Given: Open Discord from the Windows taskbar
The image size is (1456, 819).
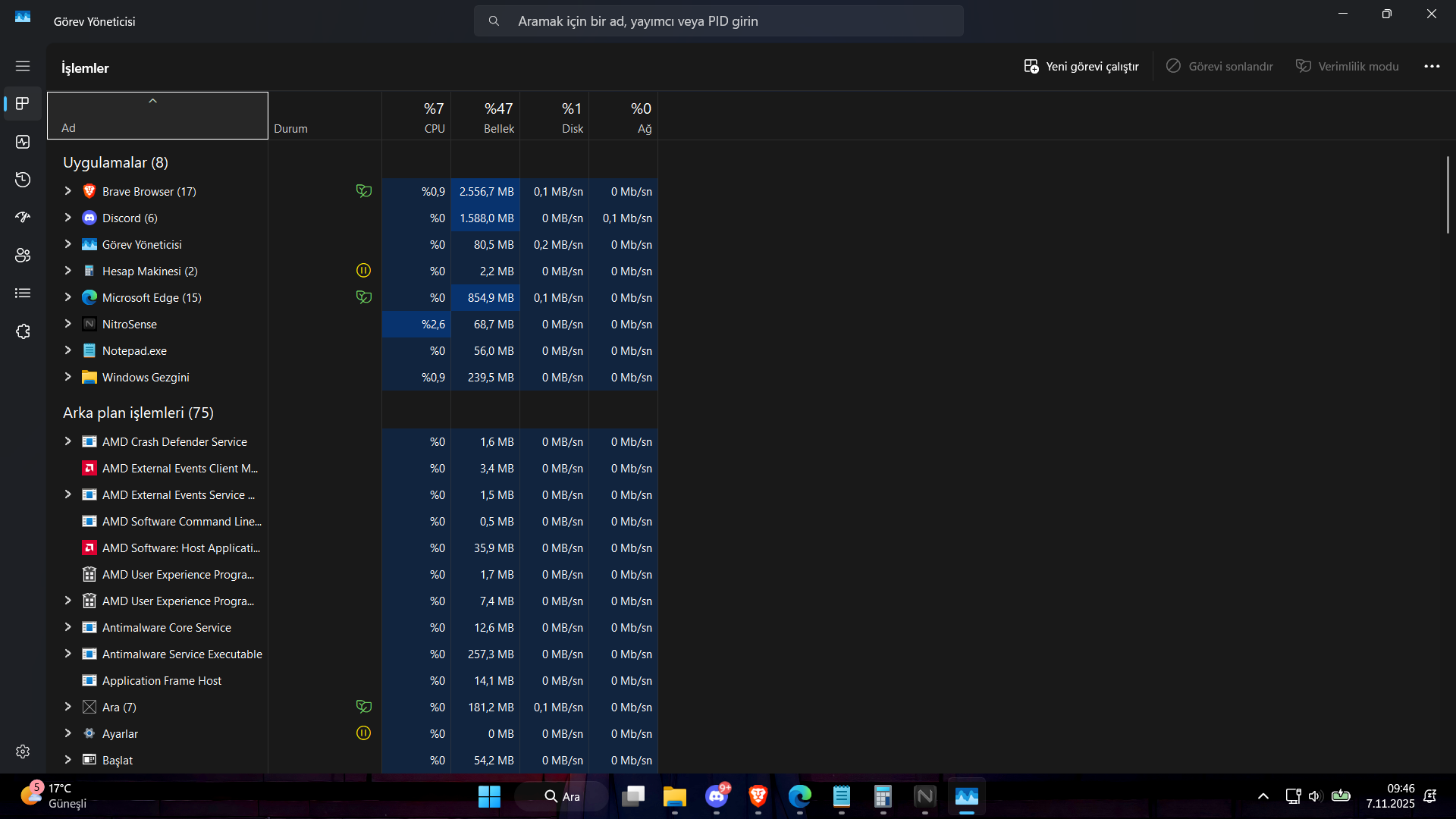Looking at the screenshot, I should [717, 796].
